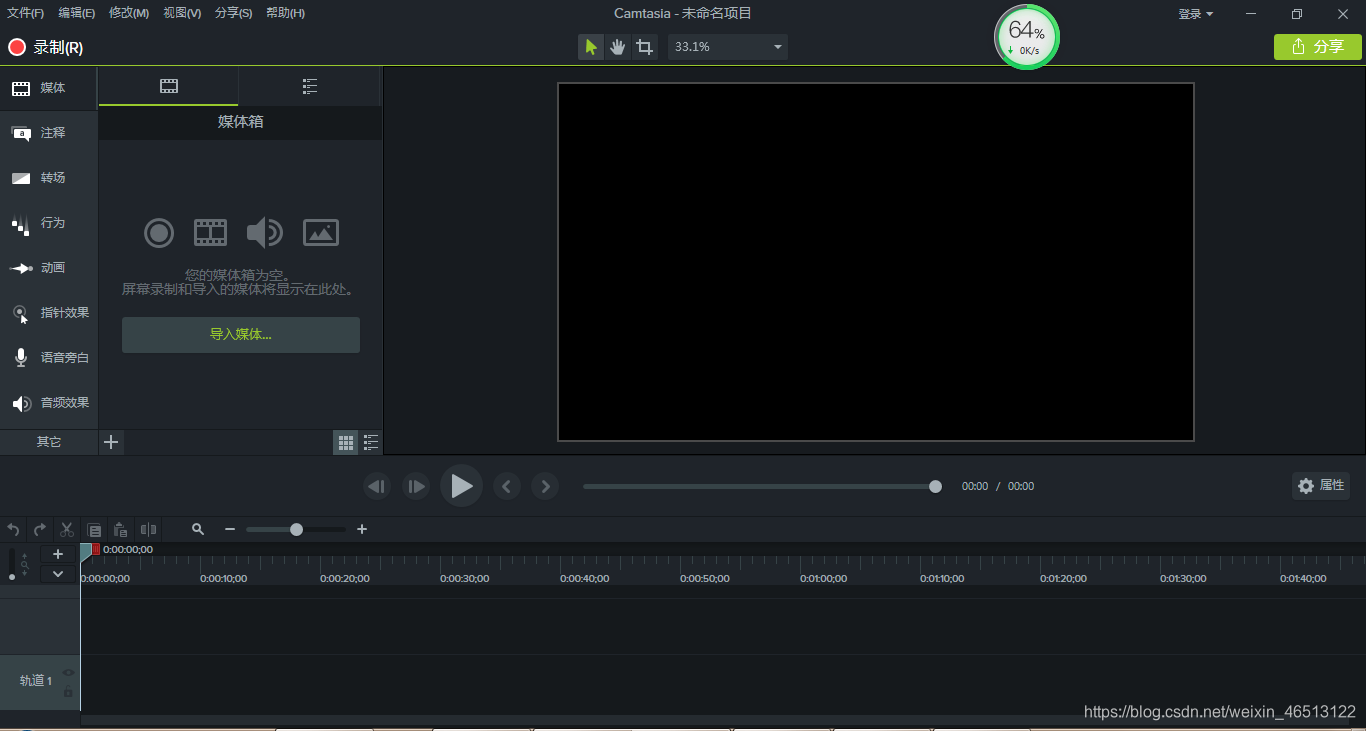The width and height of the screenshot is (1366, 731).
Task: Click the black preview canvas
Action: 876,262
